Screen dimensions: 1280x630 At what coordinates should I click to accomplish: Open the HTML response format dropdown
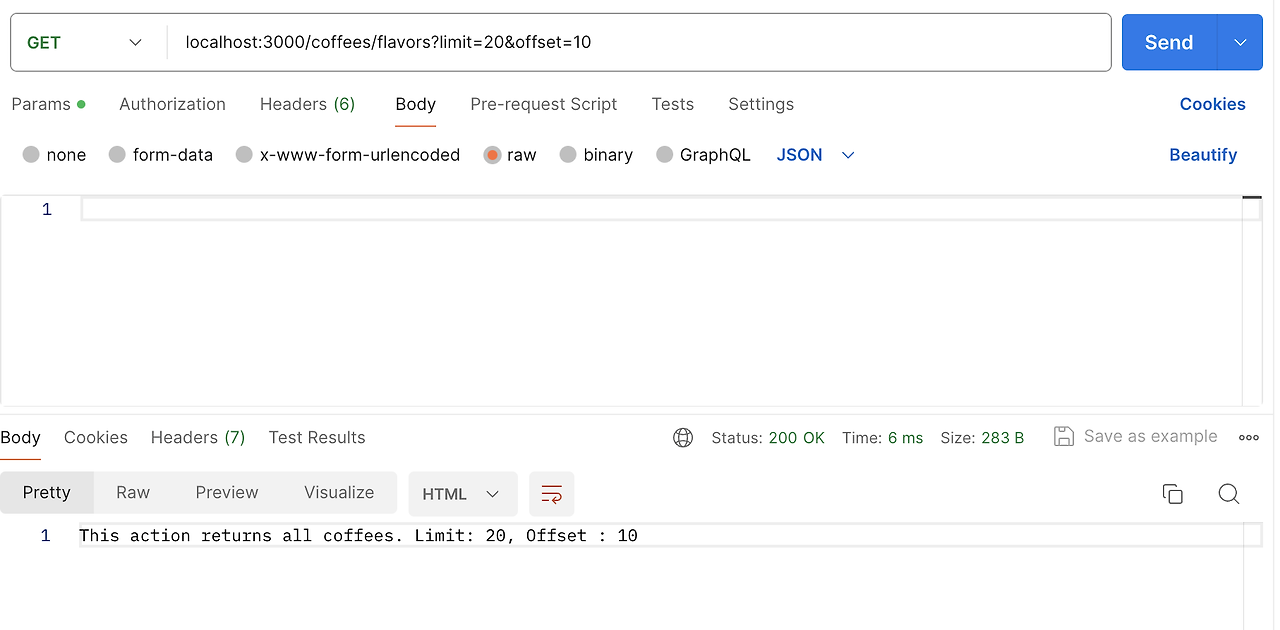pyautogui.click(x=462, y=494)
